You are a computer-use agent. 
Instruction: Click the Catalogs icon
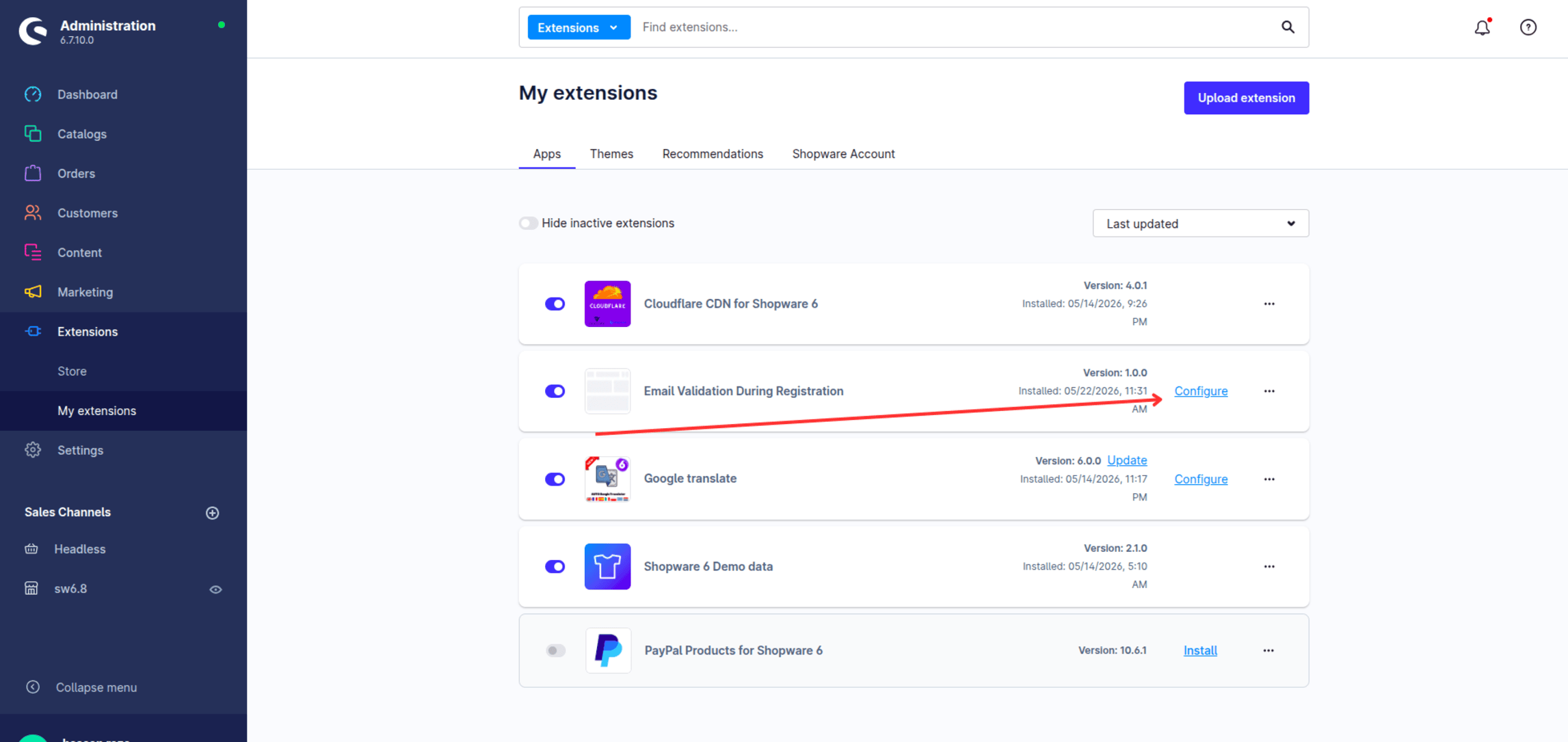(33, 134)
